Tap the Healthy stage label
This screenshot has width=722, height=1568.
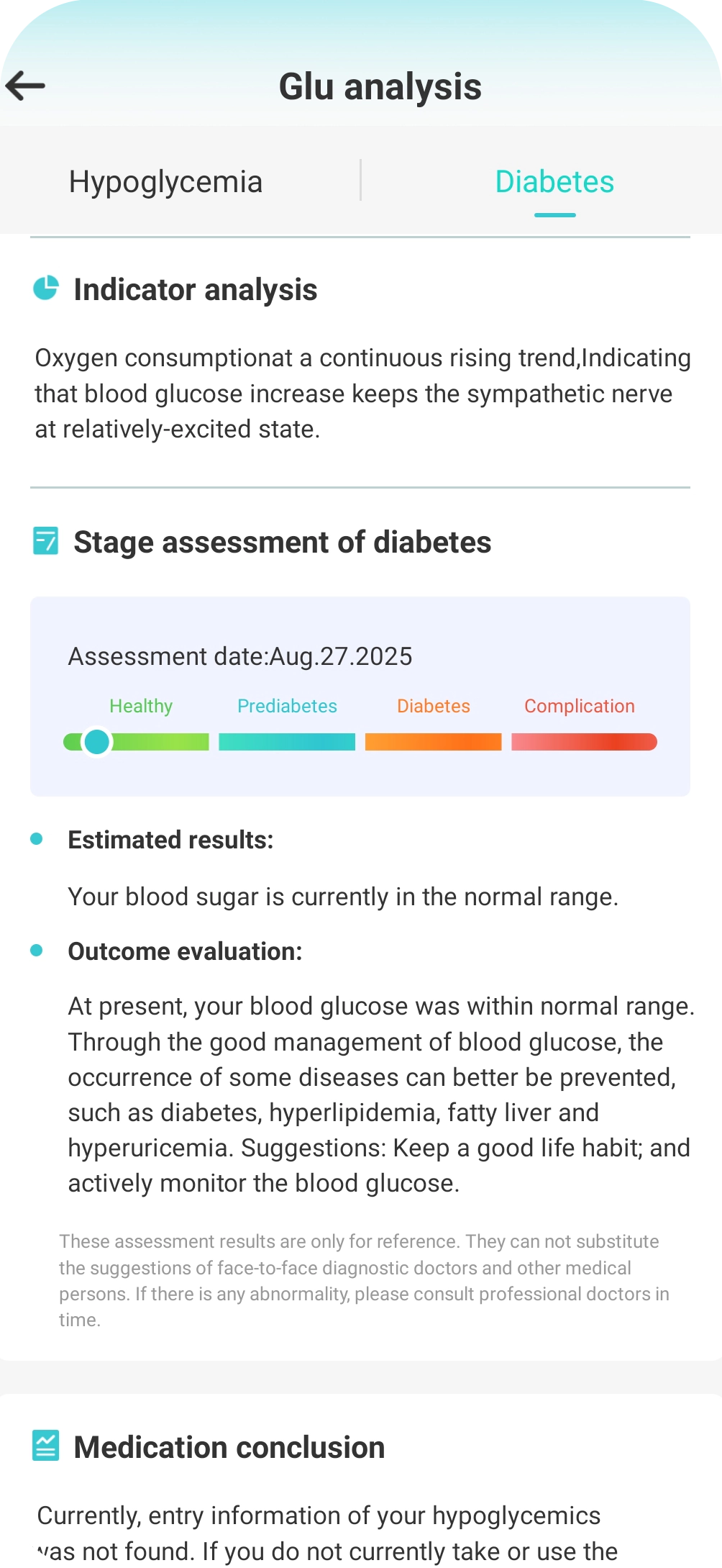click(x=141, y=706)
